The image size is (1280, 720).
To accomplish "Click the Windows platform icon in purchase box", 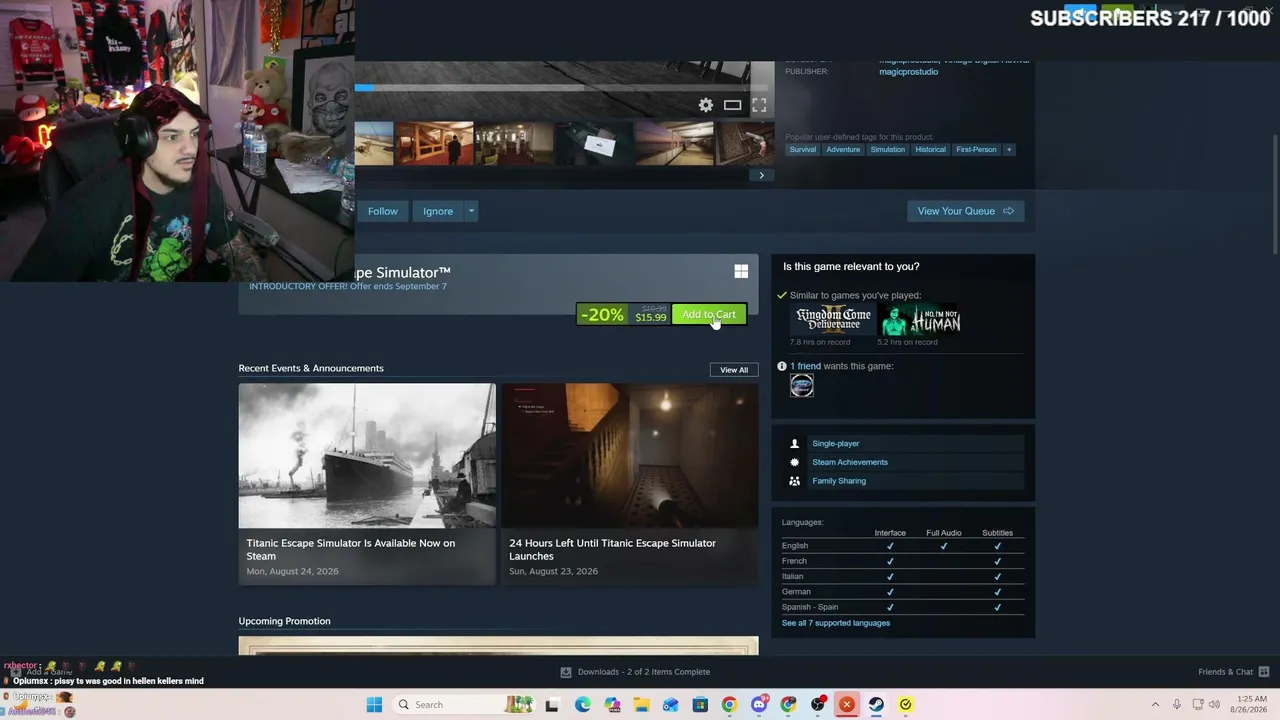I will click(741, 272).
